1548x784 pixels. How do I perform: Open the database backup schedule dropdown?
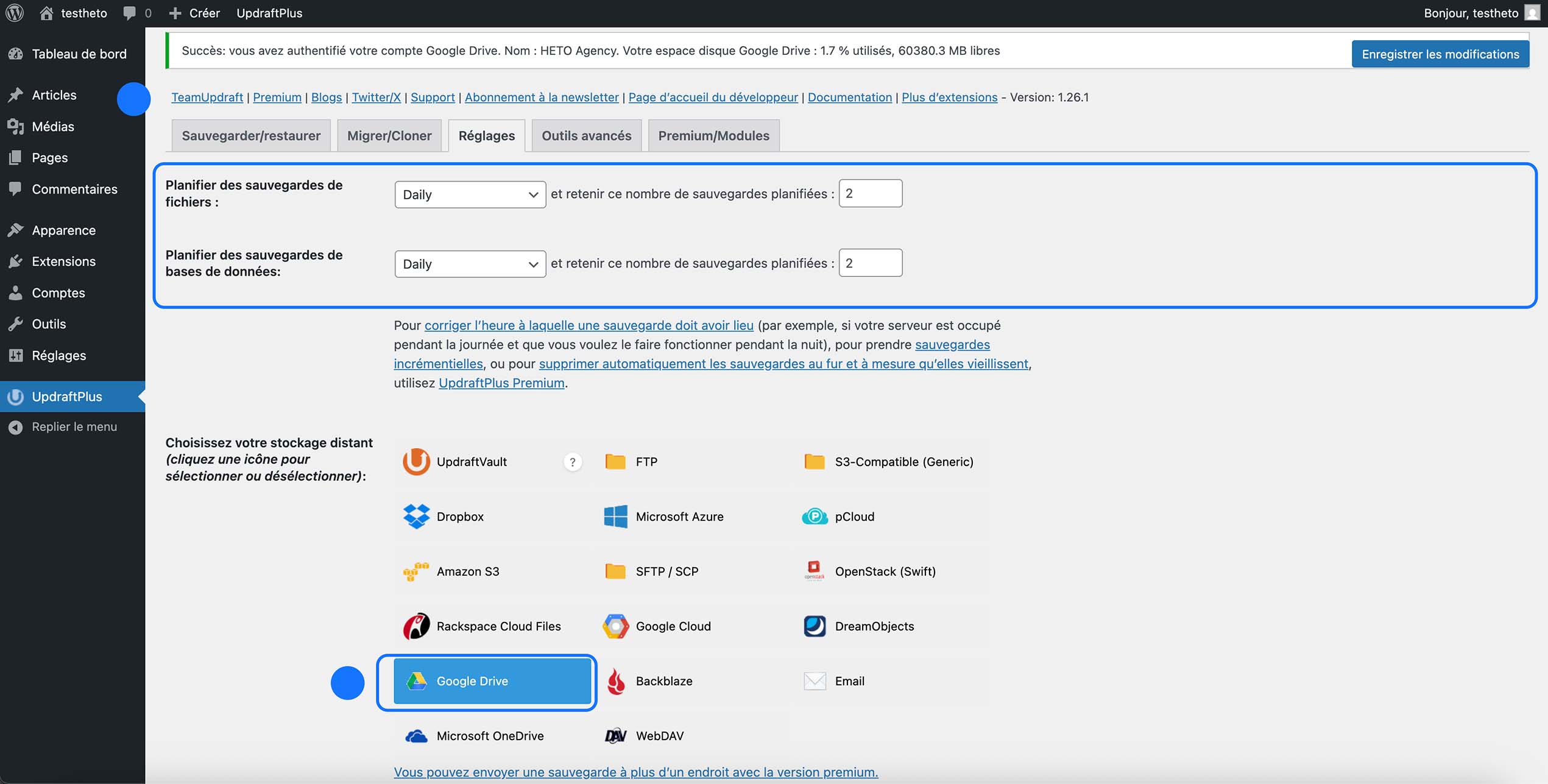pos(470,264)
